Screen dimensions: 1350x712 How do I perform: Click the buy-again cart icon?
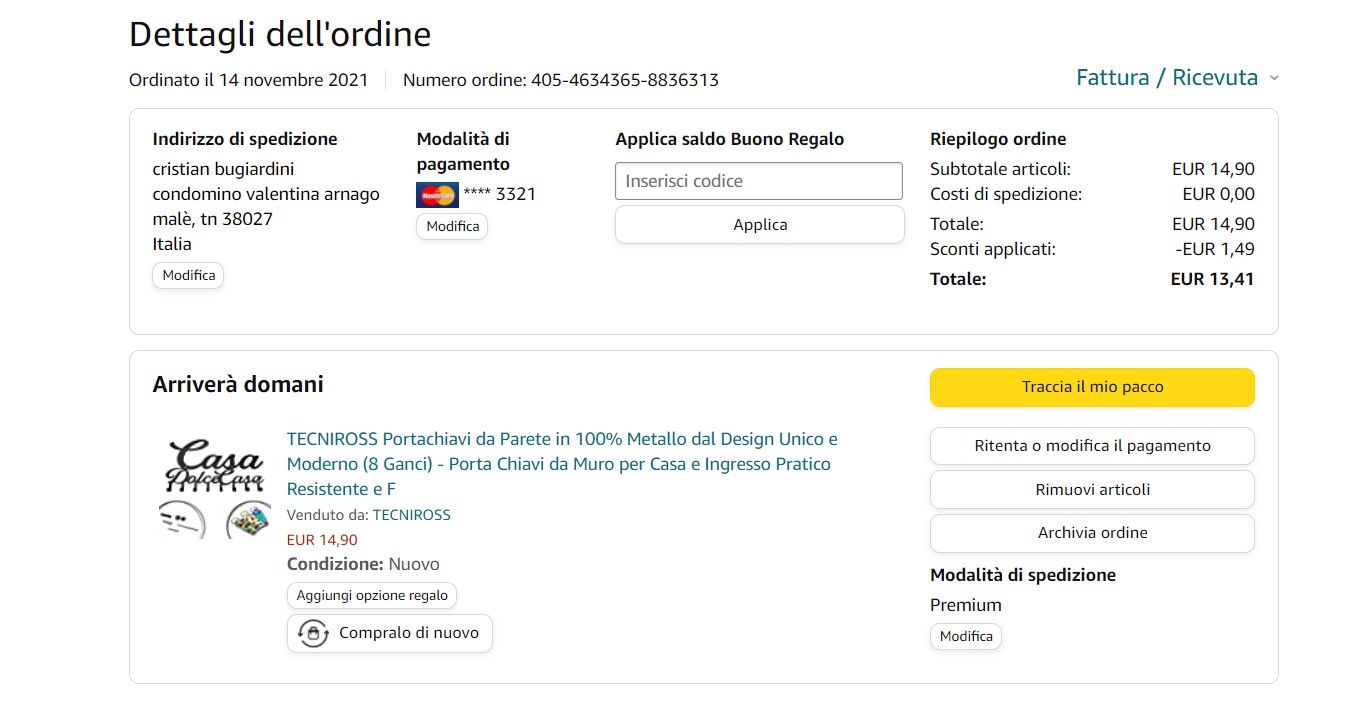tap(314, 633)
